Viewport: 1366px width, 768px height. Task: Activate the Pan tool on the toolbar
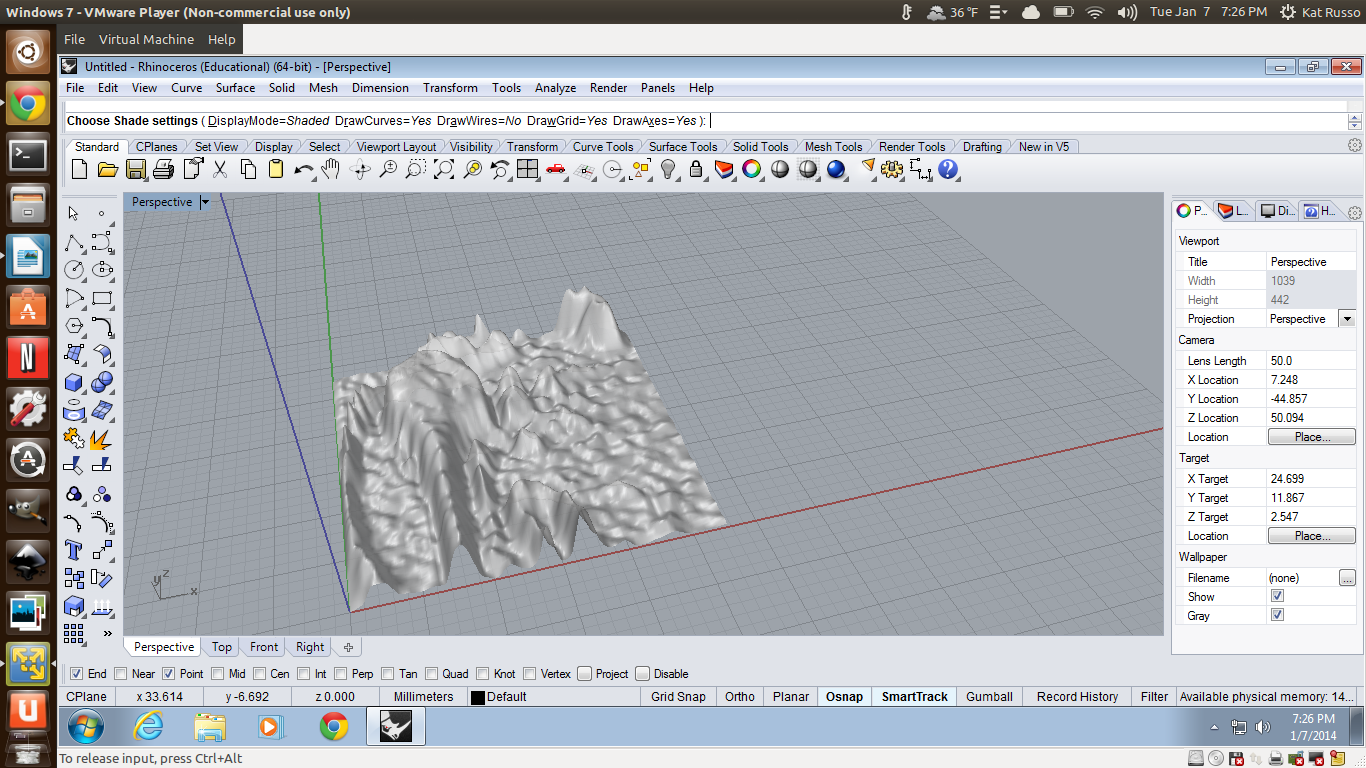(x=331, y=170)
